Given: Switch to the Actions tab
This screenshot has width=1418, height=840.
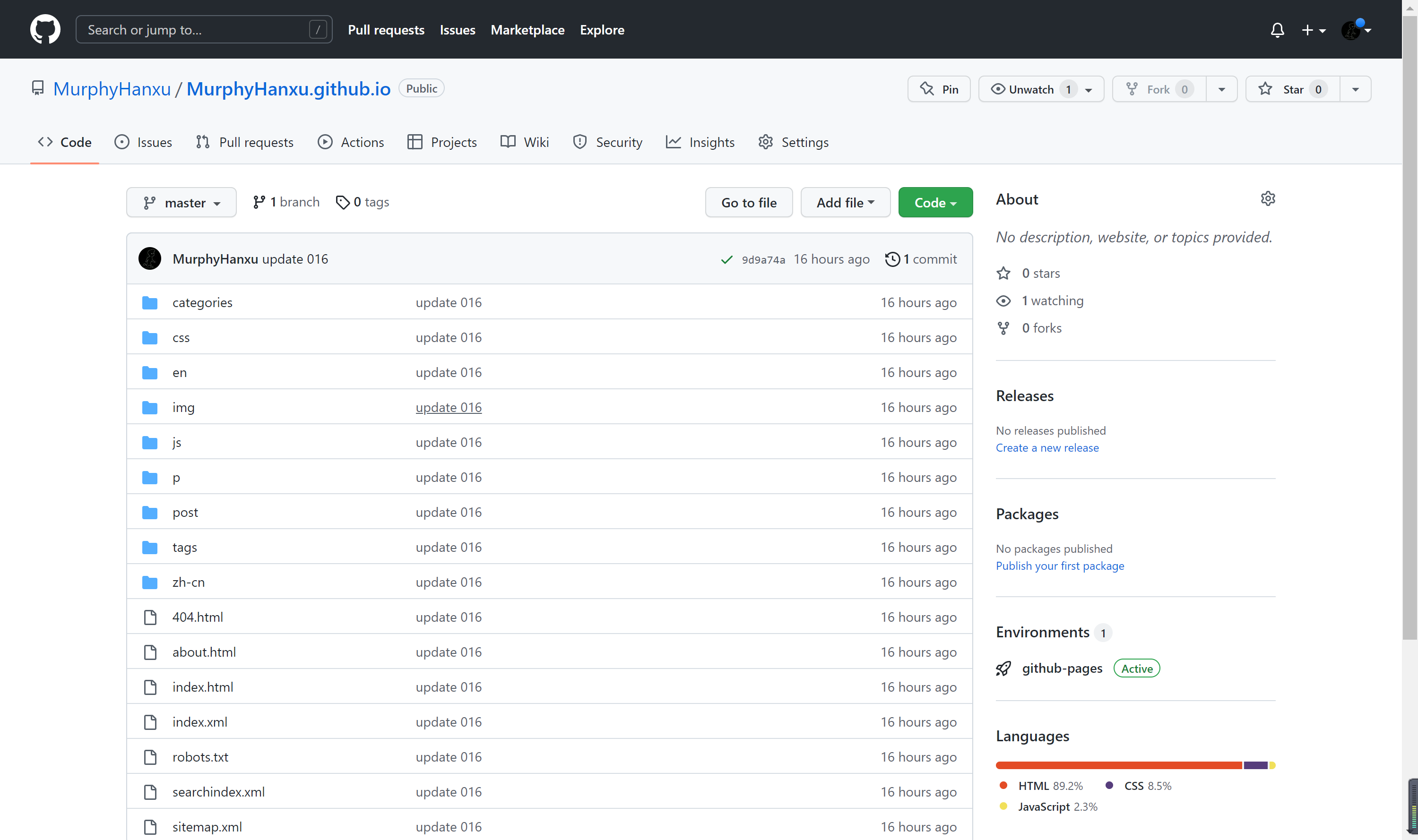Looking at the screenshot, I should (x=351, y=142).
